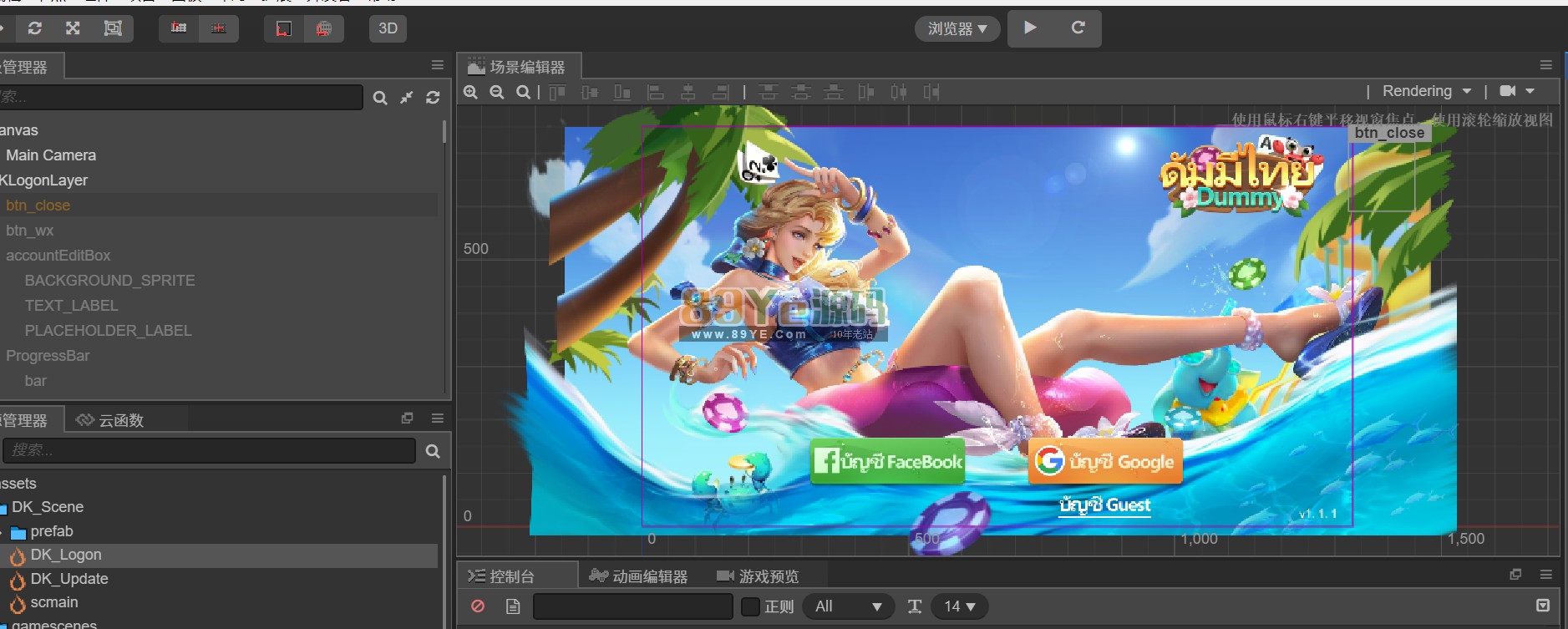Run the preview play button
1568x629 pixels.
click(1031, 28)
